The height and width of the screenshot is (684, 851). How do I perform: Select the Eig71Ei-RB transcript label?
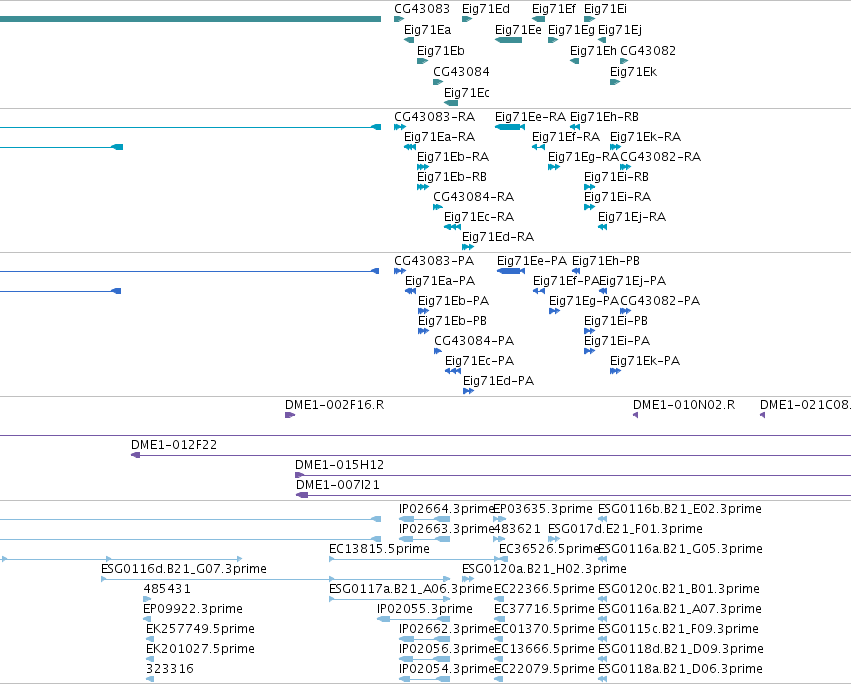click(x=616, y=177)
